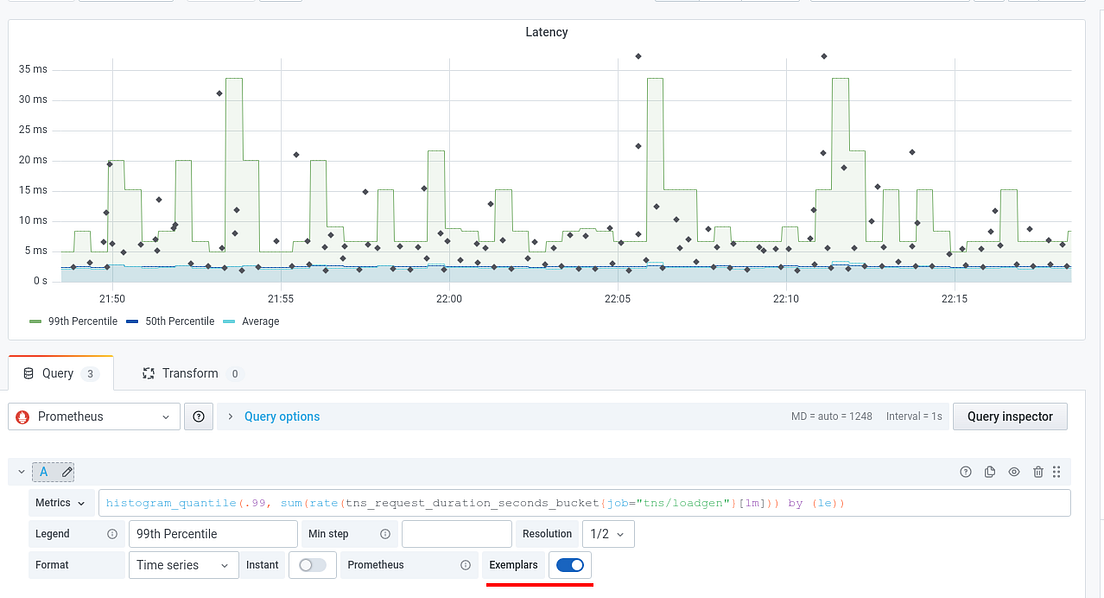Open the Format dropdown showing Time series
The width and height of the screenshot is (1104, 598).
coord(183,565)
